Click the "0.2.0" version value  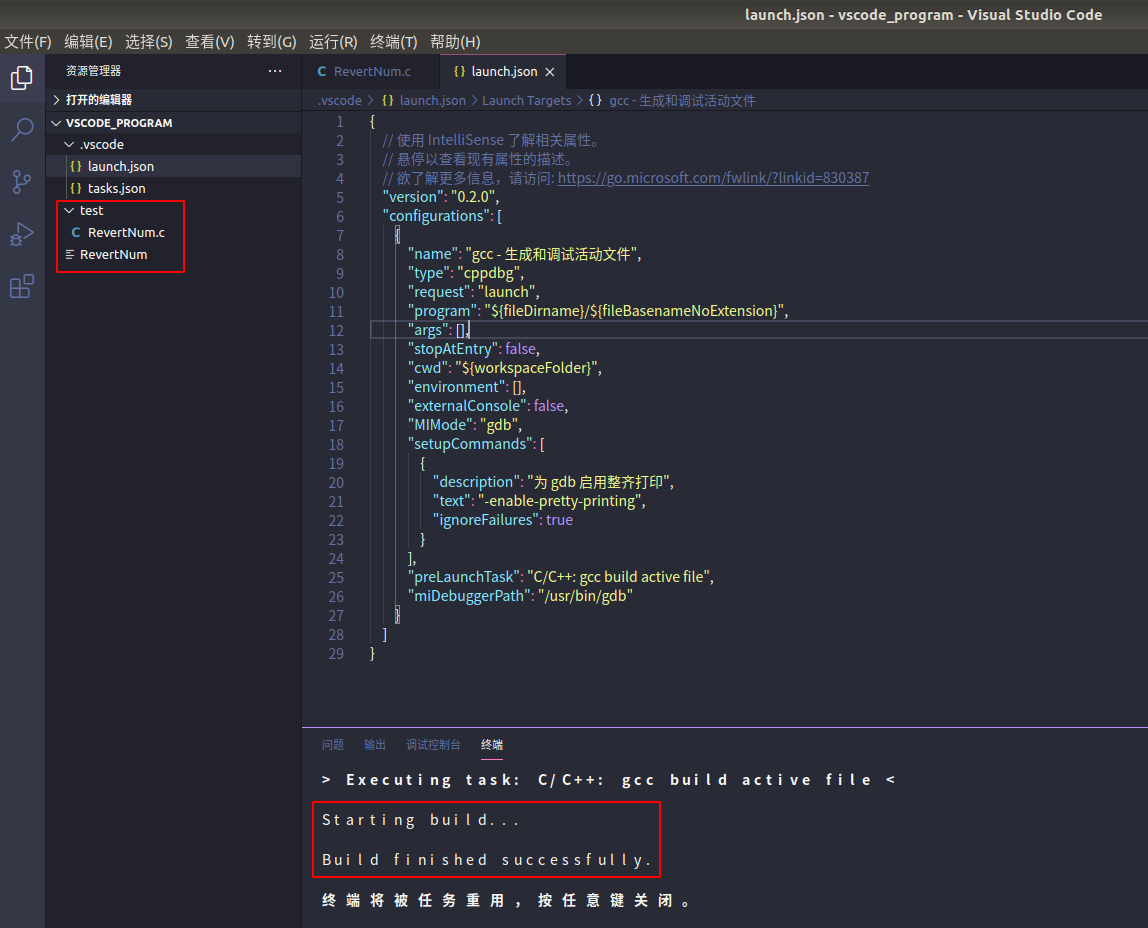click(473, 196)
